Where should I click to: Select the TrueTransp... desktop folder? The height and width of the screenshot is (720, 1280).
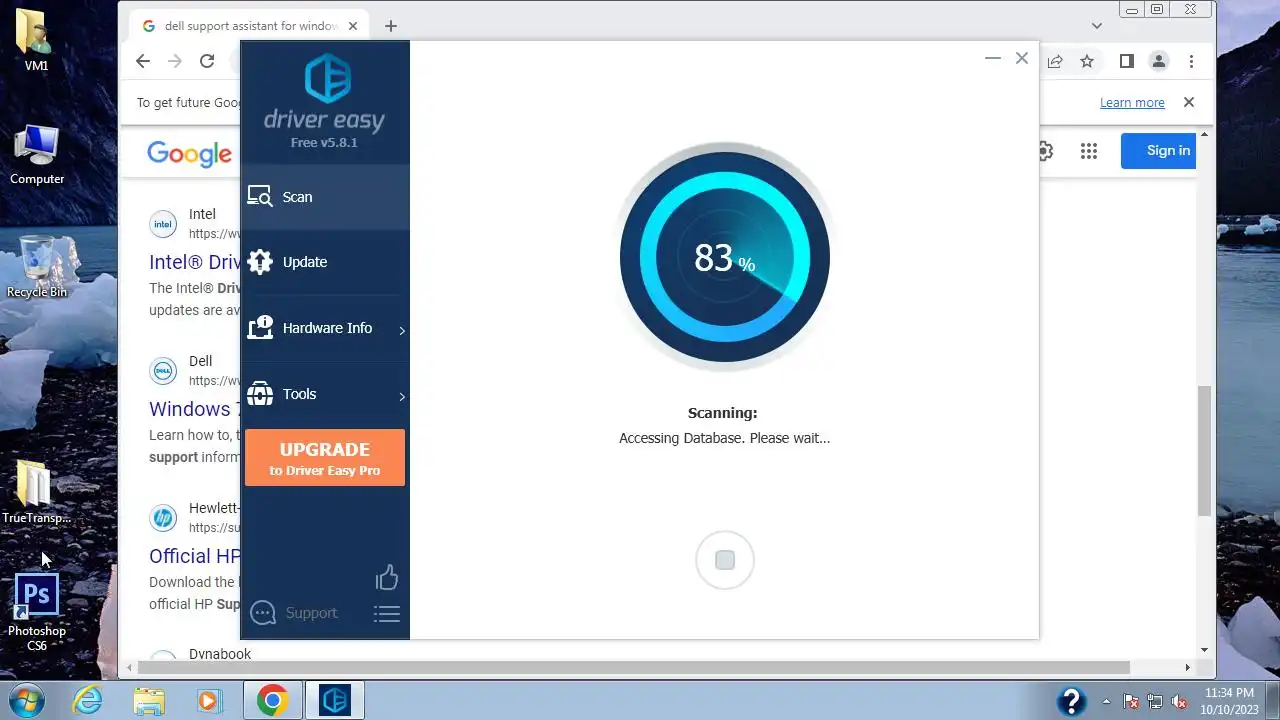pyautogui.click(x=37, y=492)
